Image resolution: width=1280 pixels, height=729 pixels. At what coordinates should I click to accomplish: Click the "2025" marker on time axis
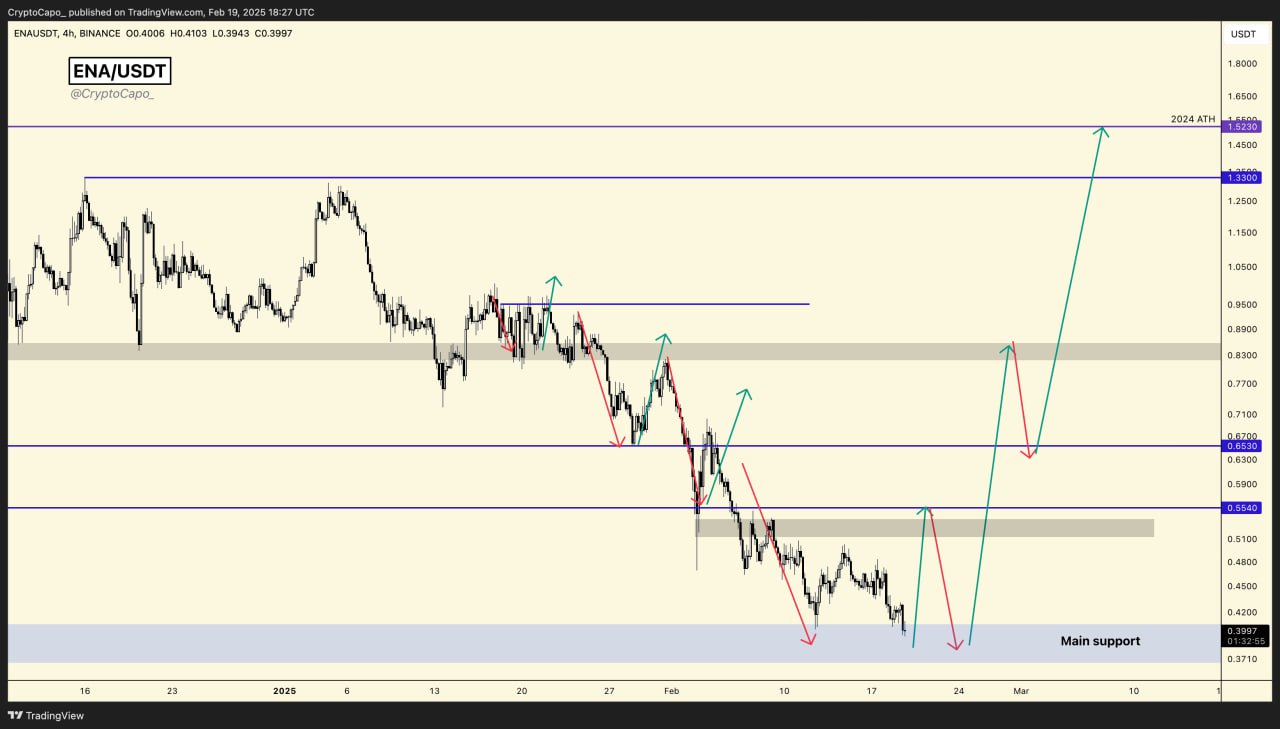coord(285,691)
